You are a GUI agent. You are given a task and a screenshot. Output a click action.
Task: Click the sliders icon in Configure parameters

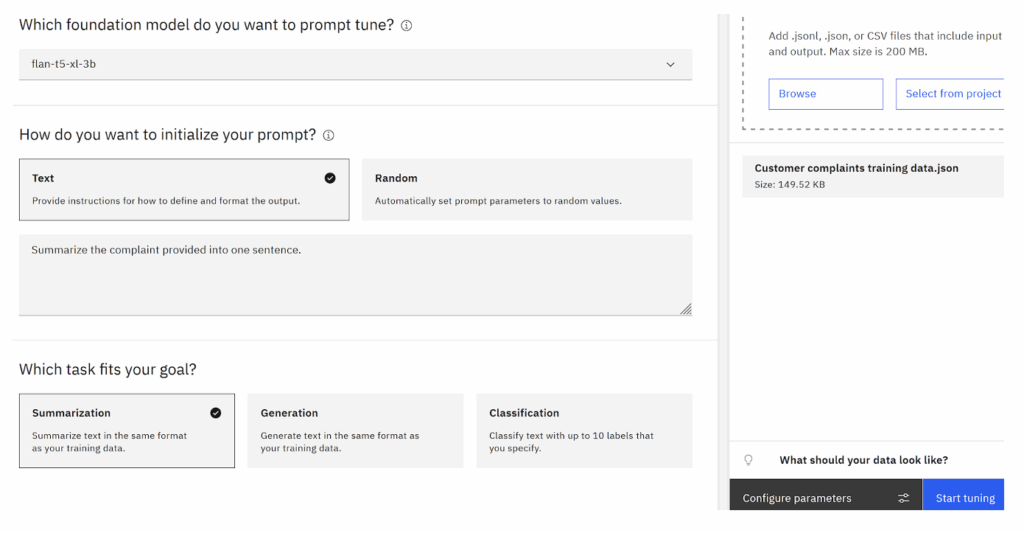(903, 498)
